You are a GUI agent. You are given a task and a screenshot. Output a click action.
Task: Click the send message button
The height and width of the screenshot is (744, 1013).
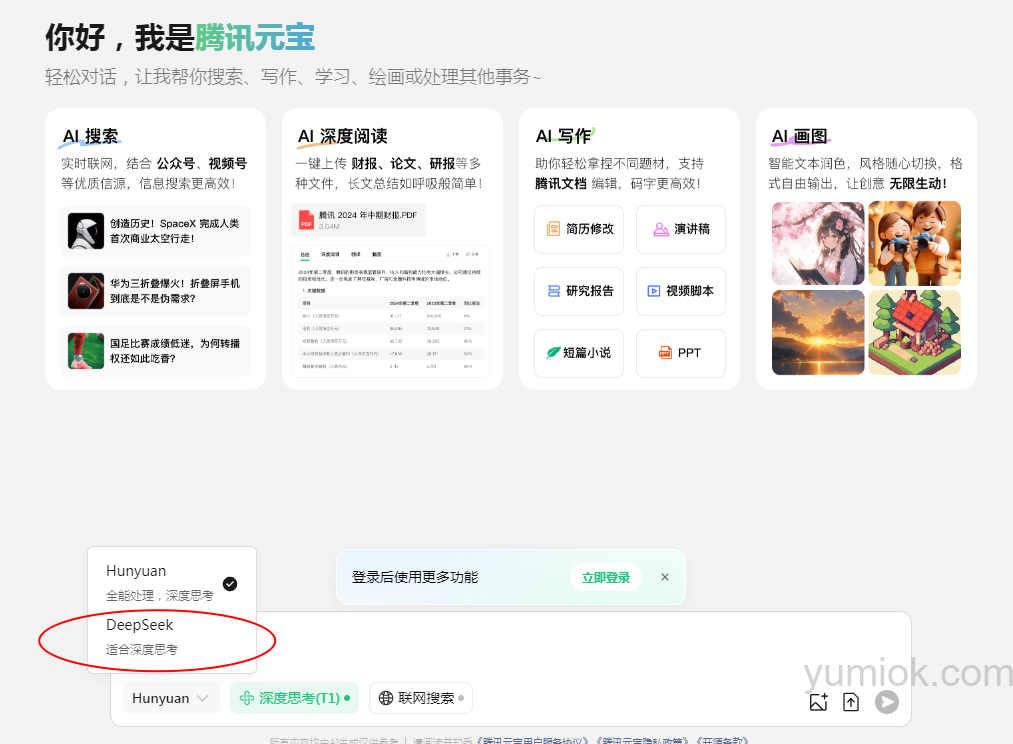(x=887, y=701)
